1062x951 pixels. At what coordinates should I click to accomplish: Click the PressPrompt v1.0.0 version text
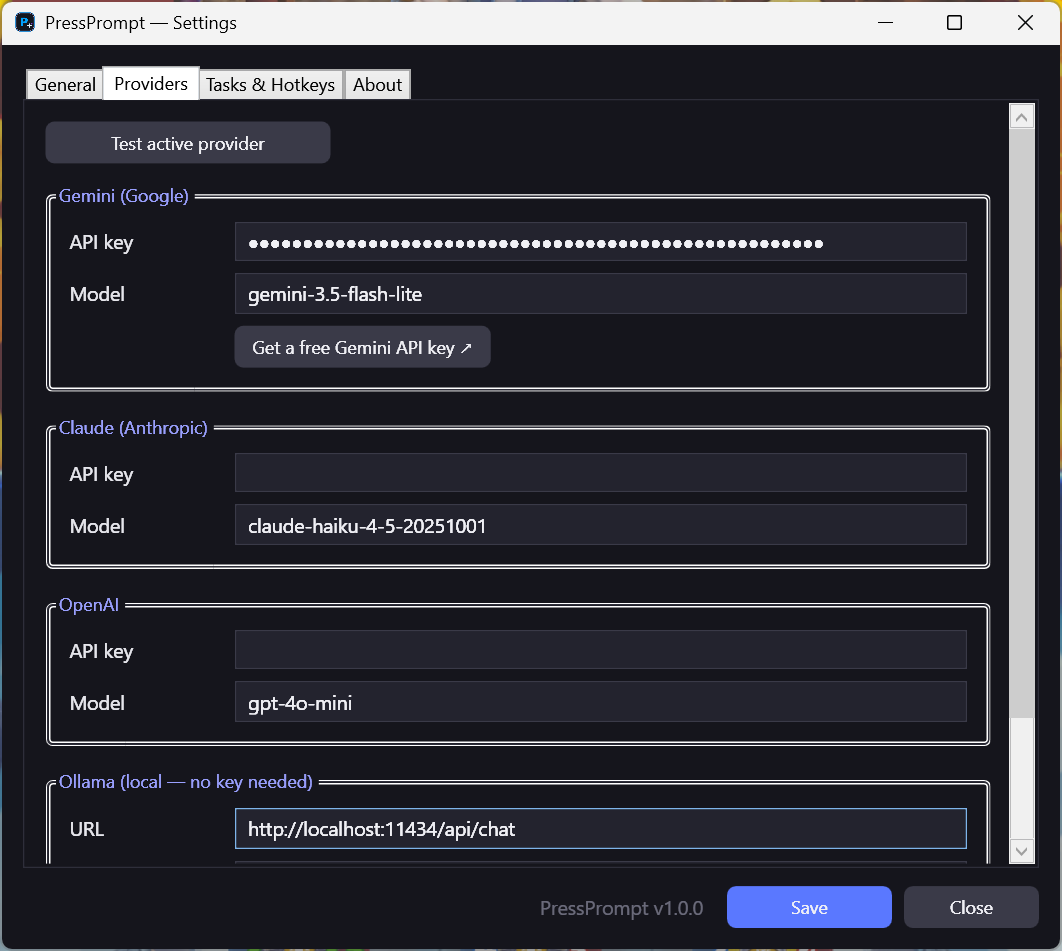tap(621, 908)
